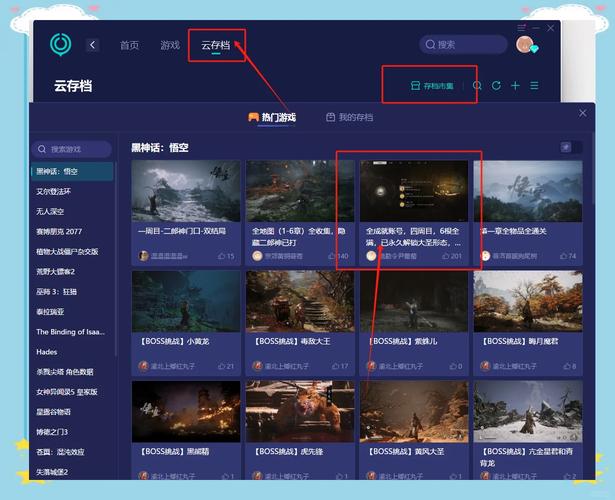The height and width of the screenshot is (500, 615).
Task: Add a new save with plus icon
Action: click(515, 85)
